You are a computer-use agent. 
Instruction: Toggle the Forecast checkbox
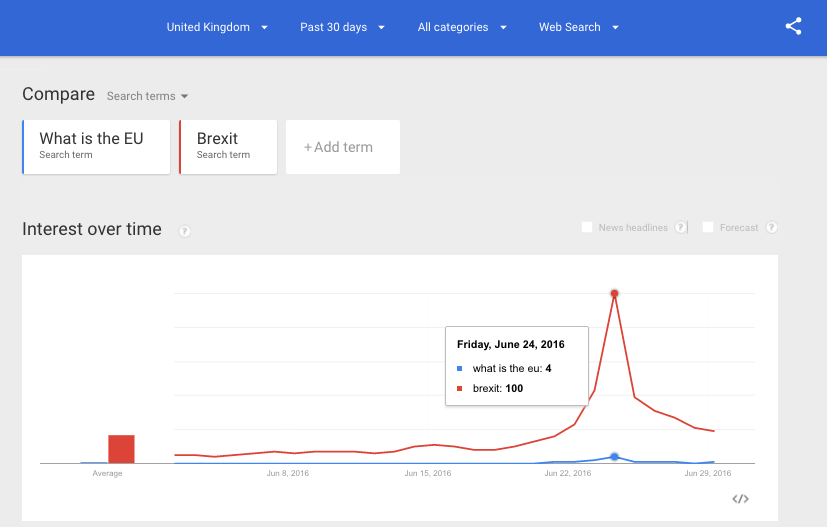708,228
